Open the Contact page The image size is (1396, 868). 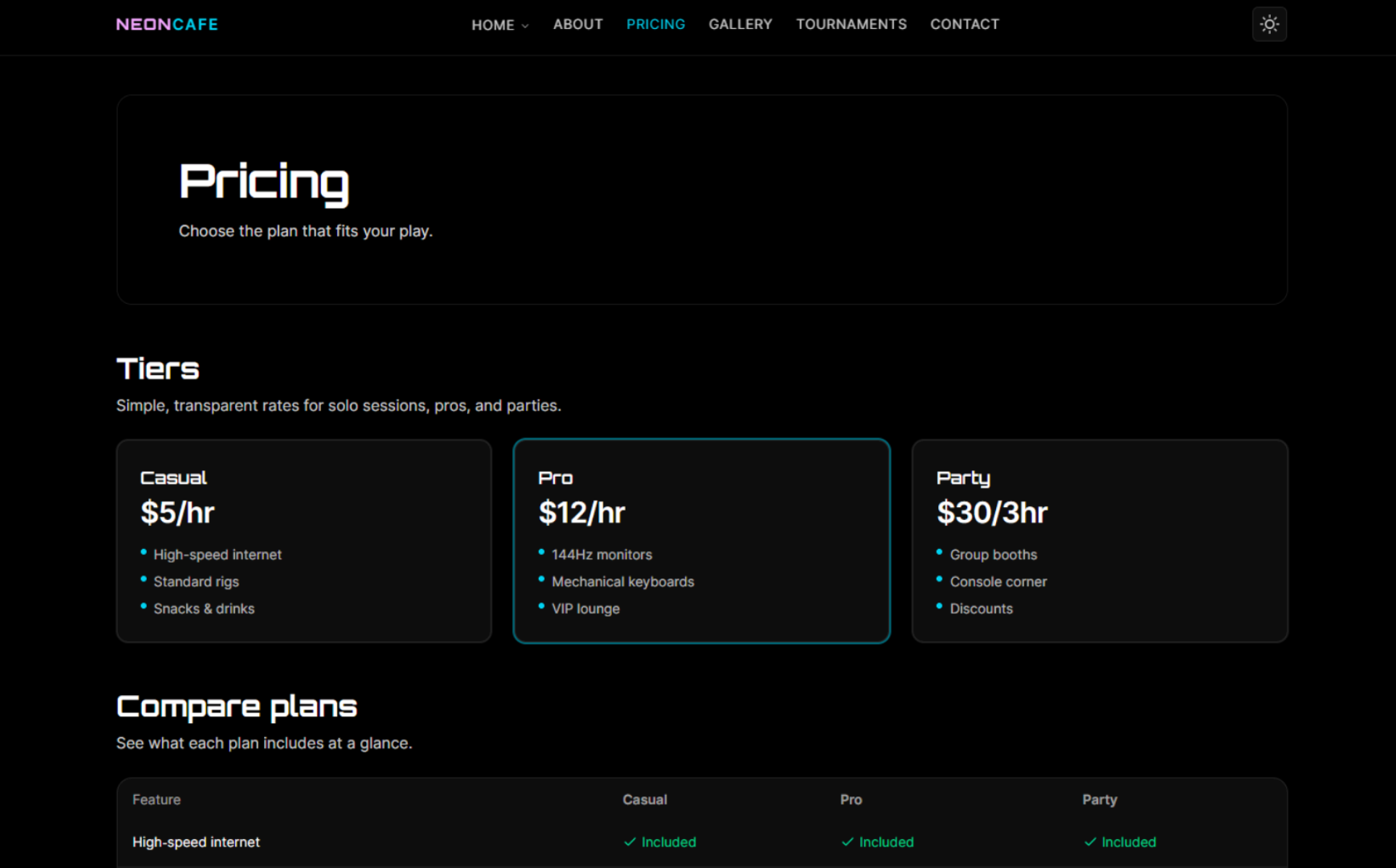[x=964, y=25]
